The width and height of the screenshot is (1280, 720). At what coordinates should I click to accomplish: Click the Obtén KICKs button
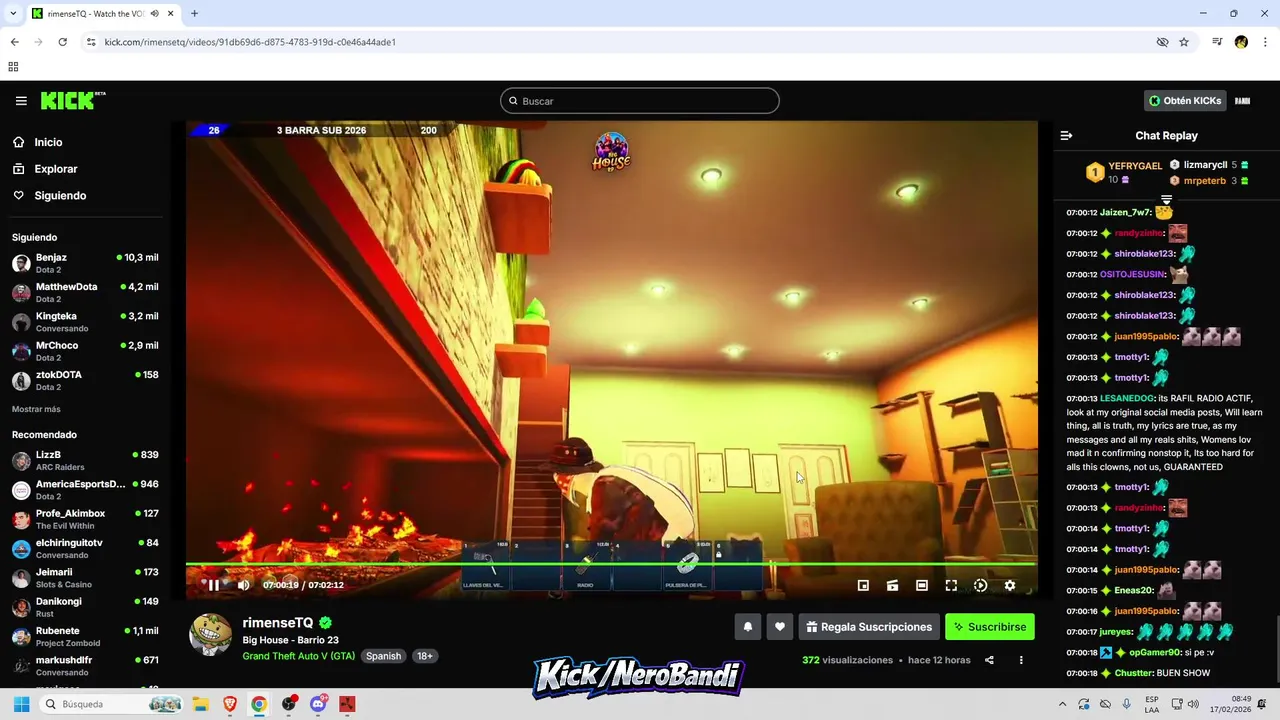point(1185,101)
